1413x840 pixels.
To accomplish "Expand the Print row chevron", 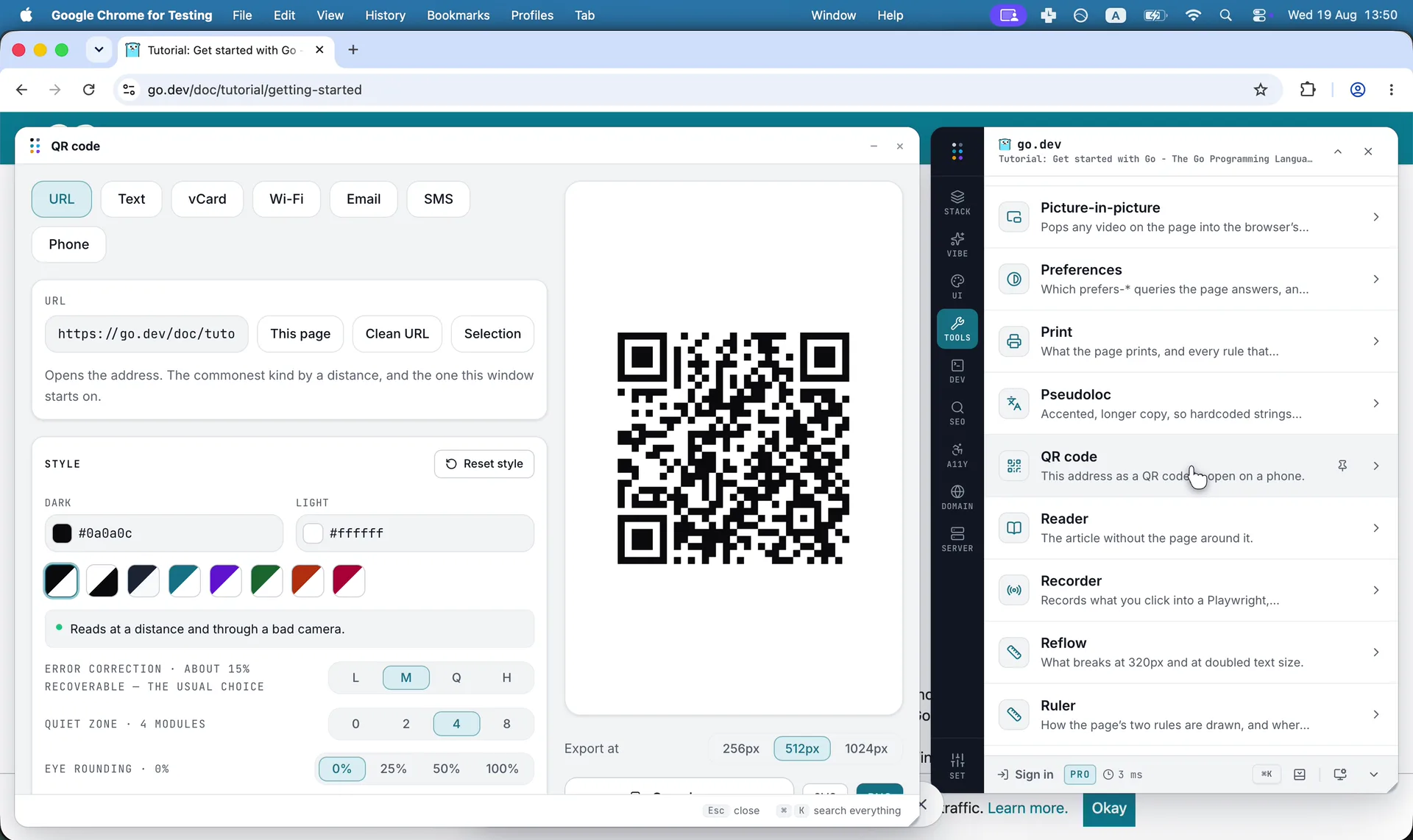I will (x=1375, y=341).
